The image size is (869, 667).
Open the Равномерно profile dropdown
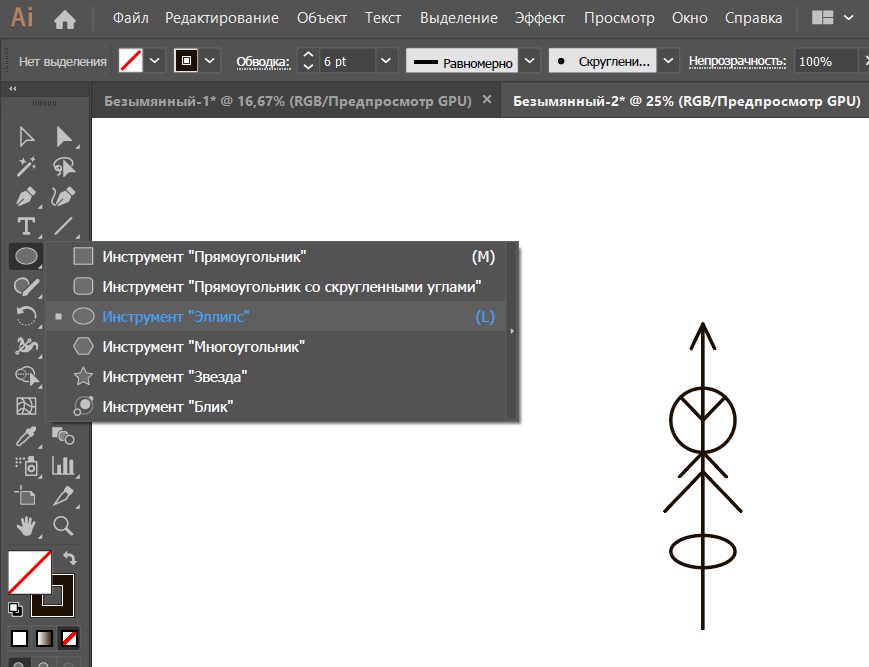coord(530,60)
